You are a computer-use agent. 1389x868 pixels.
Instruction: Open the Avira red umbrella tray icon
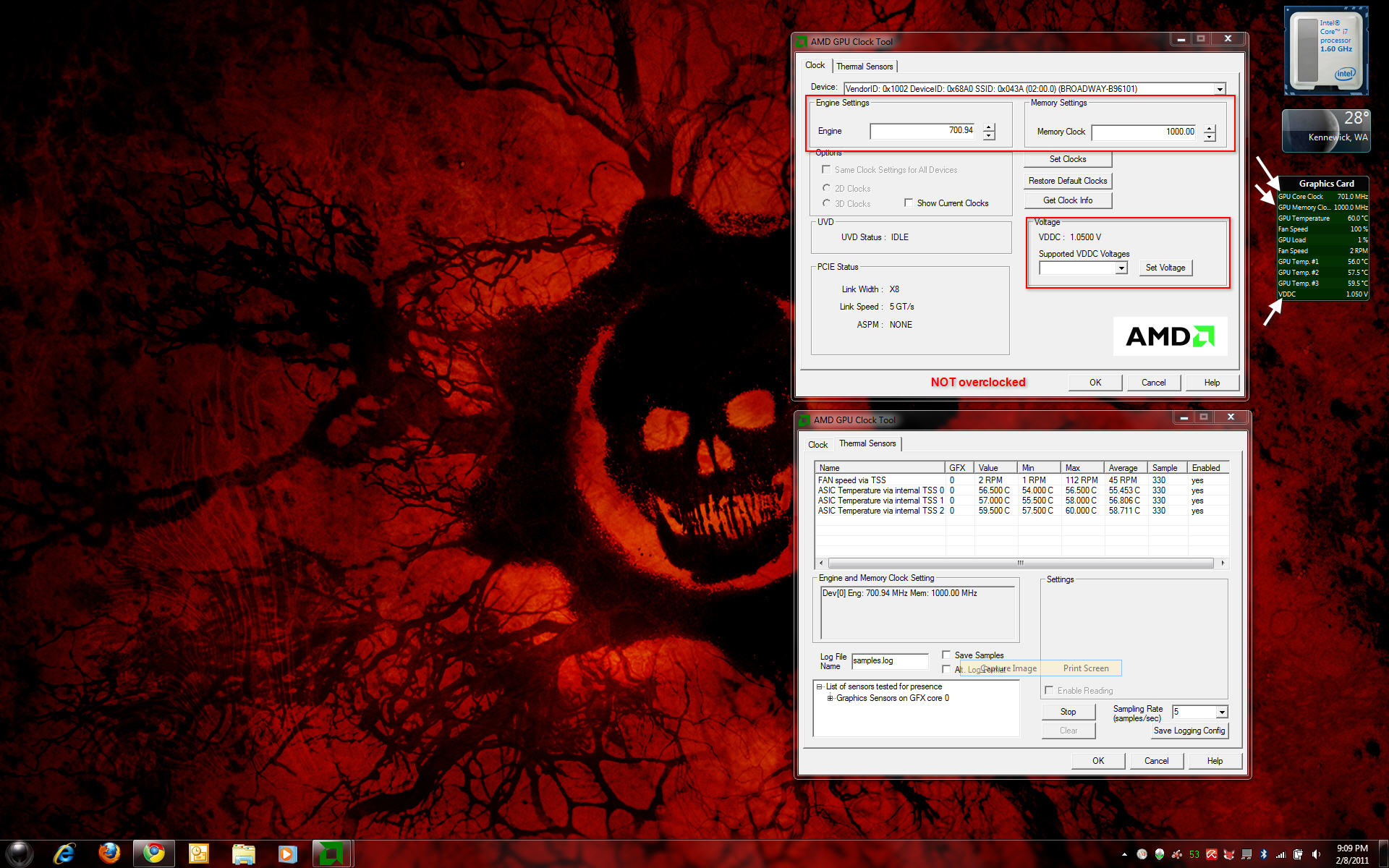pos(1212,854)
